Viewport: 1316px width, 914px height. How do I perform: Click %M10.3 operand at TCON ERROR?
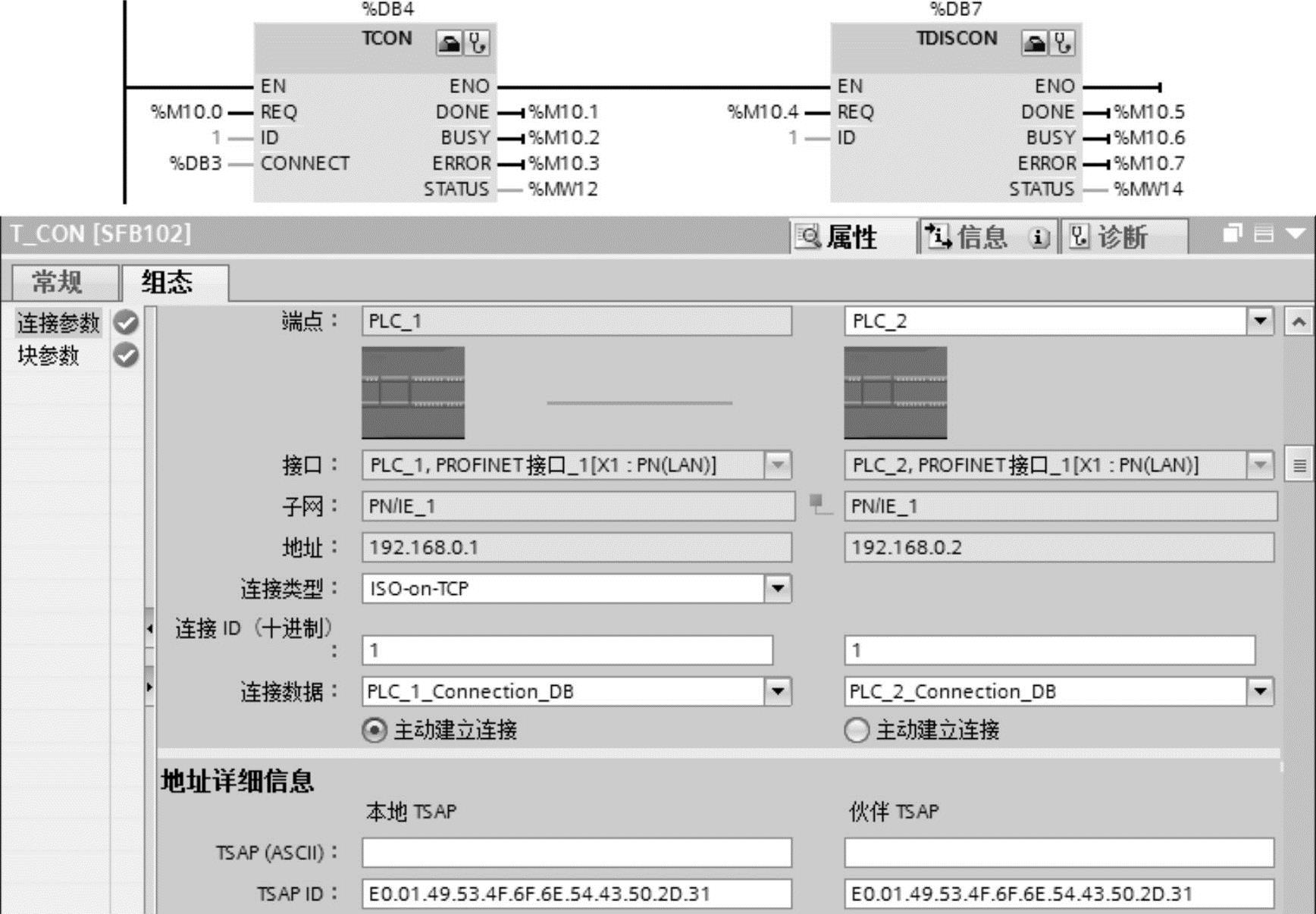564,164
